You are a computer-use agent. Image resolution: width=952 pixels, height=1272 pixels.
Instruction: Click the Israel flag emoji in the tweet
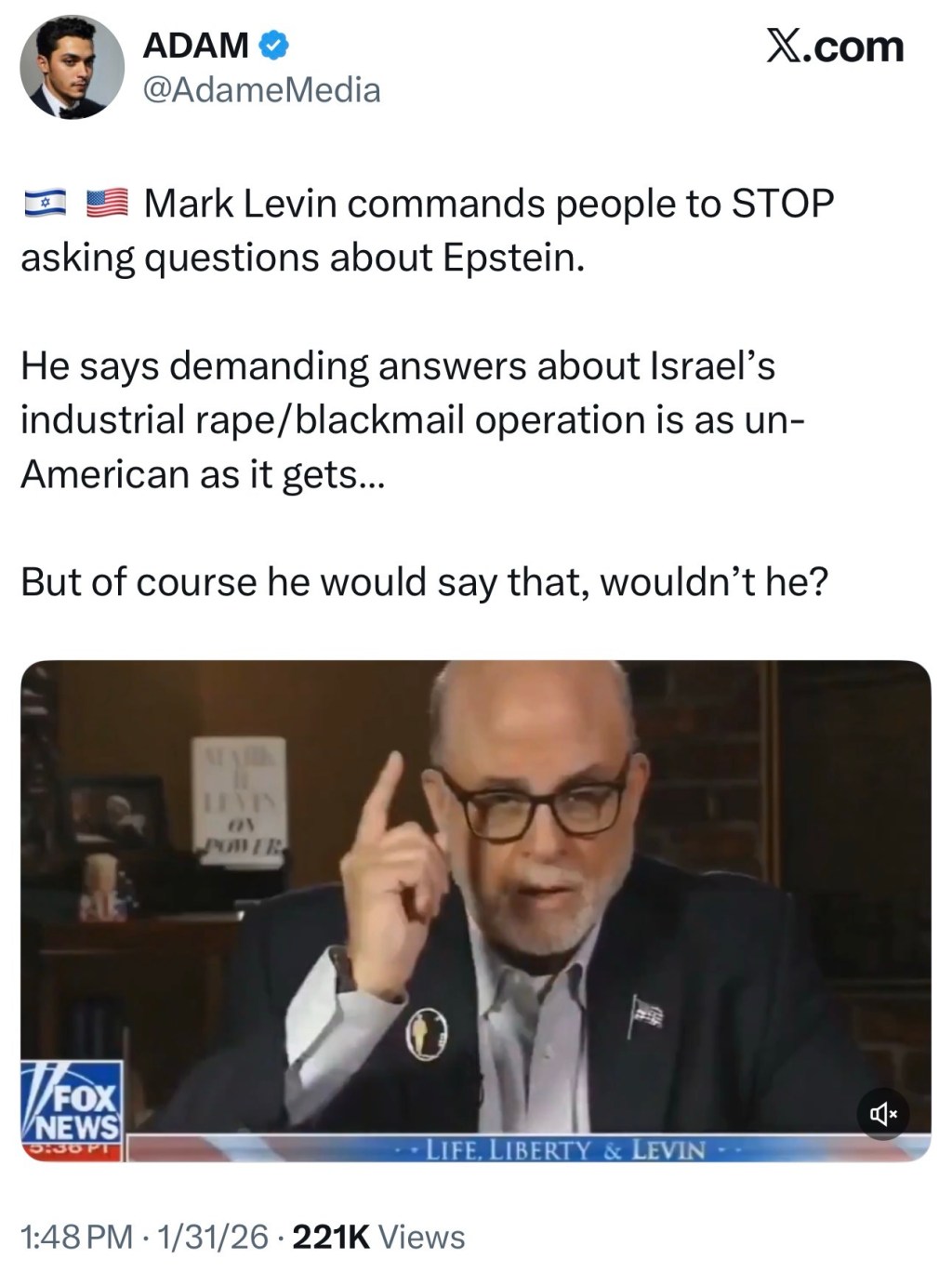point(45,203)
